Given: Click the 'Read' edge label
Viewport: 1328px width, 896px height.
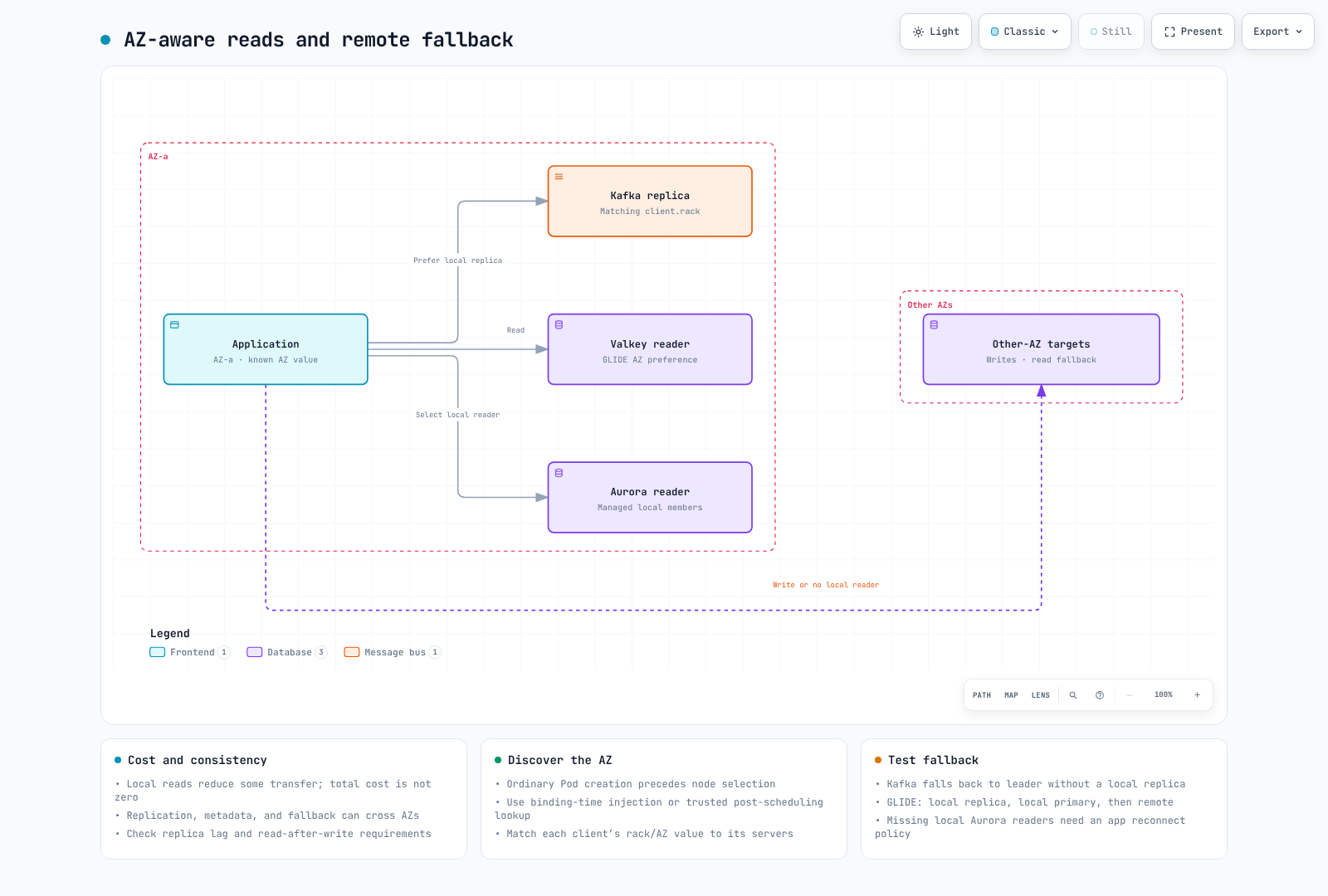Looking at the screenshot, I should tap(515, 330).
